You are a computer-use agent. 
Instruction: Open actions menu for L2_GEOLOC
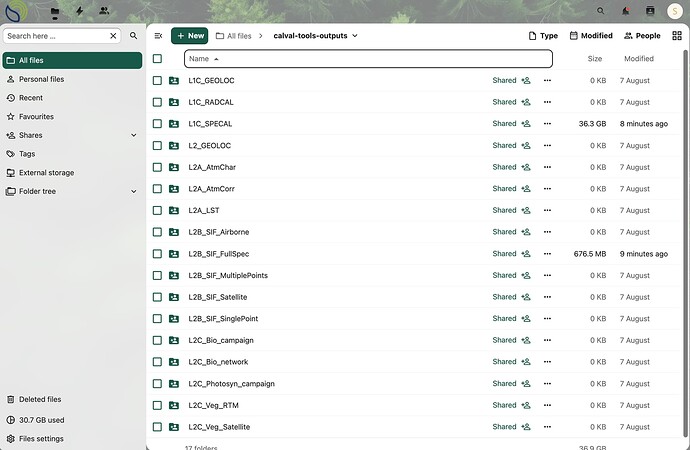pos(547,145)
